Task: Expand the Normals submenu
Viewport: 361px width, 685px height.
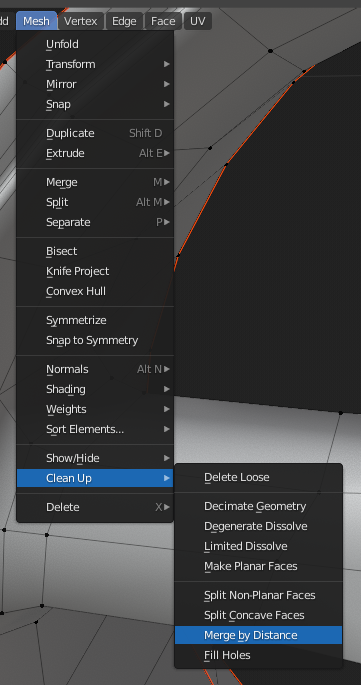Action: tap(95, 369)
